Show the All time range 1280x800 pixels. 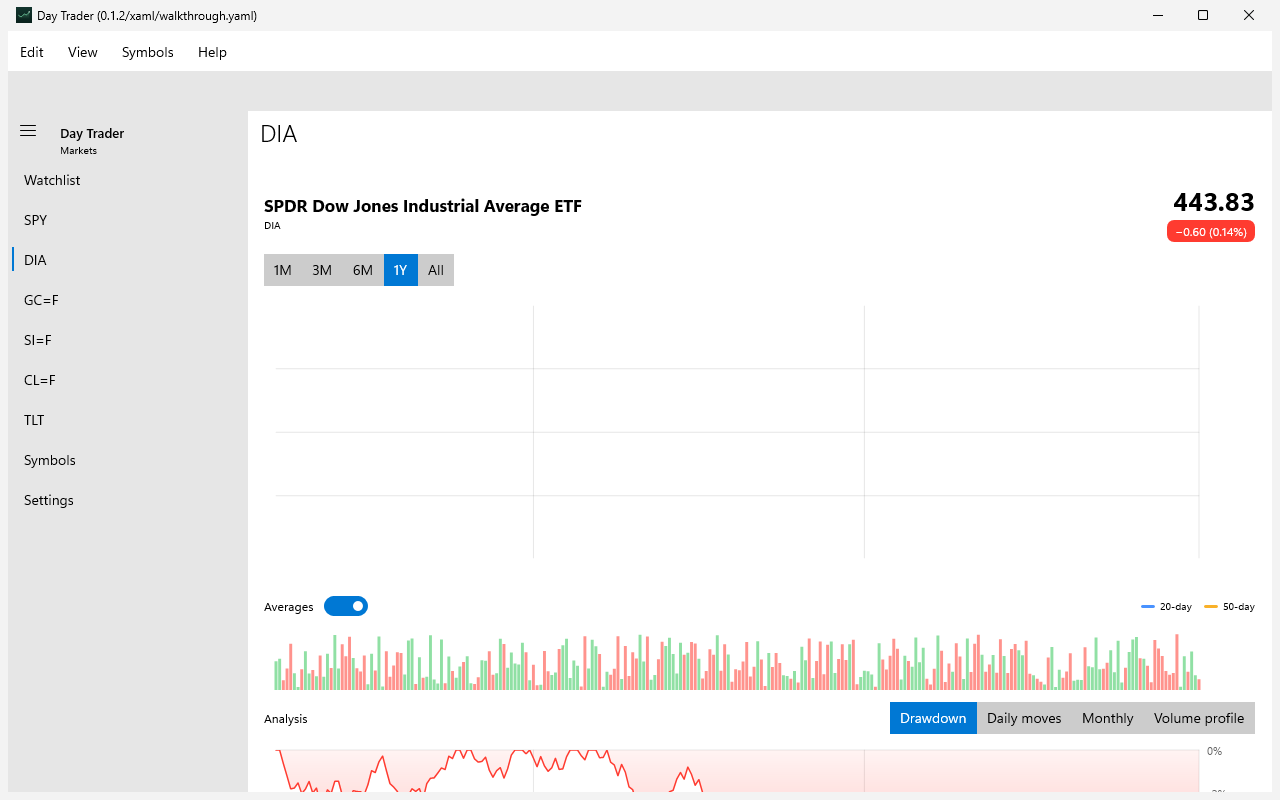[436, 270]
